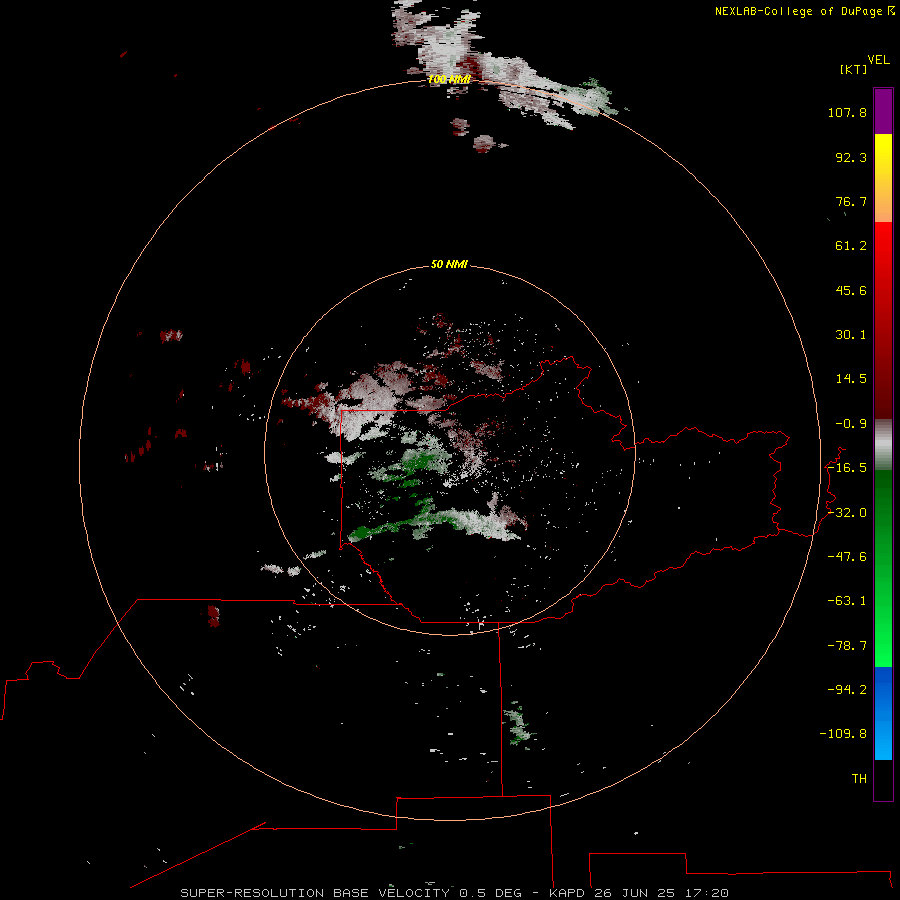Select the 30.1 legend value
Viewport: 900px width, 900px height.
pyautogui.click(x=851, y=335)
